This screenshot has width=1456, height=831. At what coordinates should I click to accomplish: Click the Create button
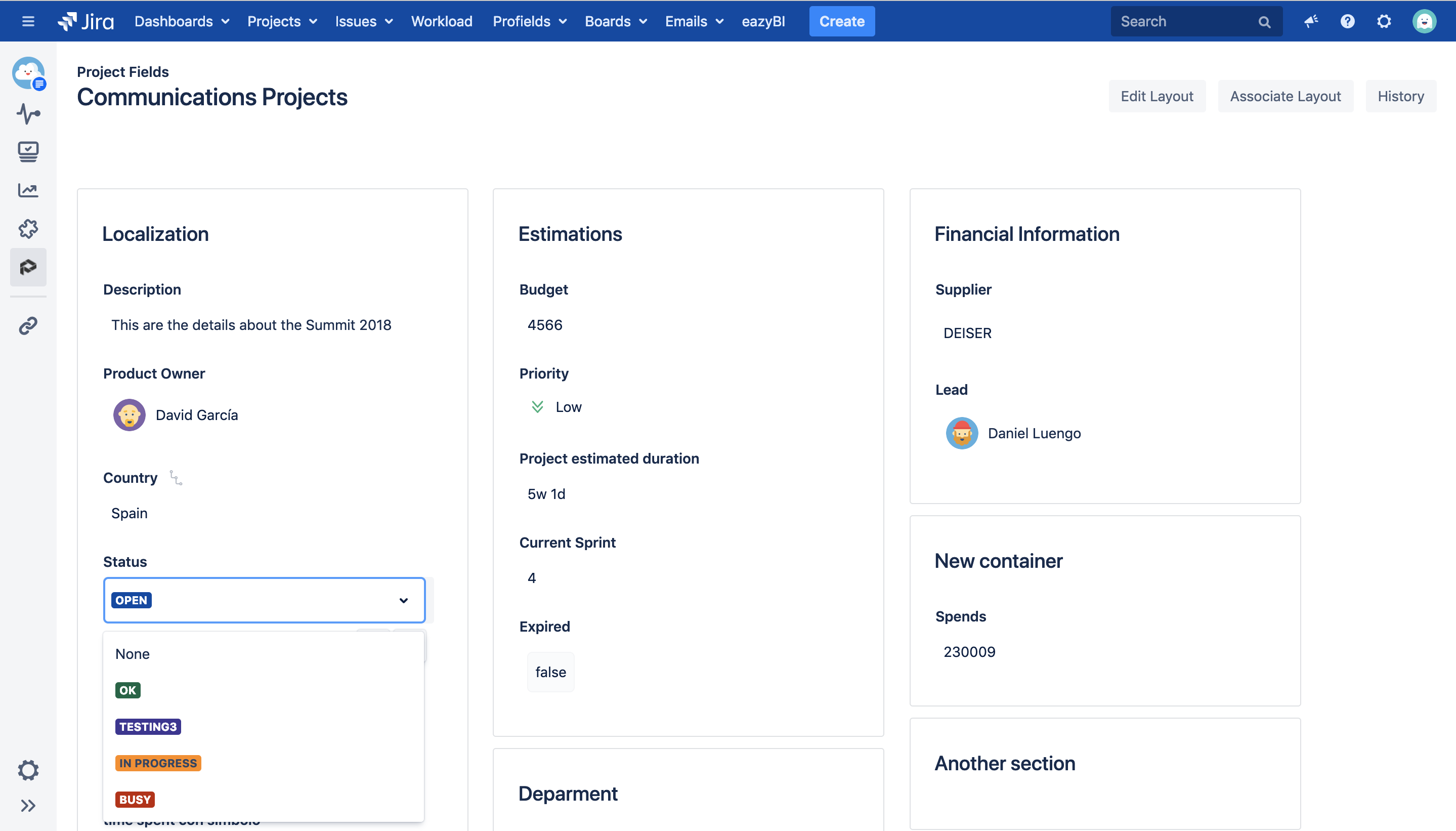coord(841,21)
